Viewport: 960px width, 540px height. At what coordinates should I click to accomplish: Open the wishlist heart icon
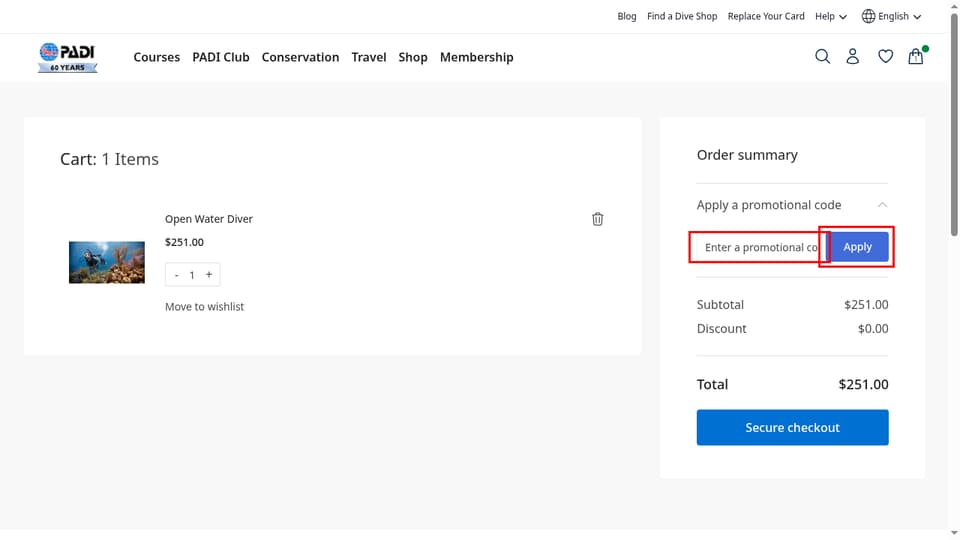coord(885,56)
